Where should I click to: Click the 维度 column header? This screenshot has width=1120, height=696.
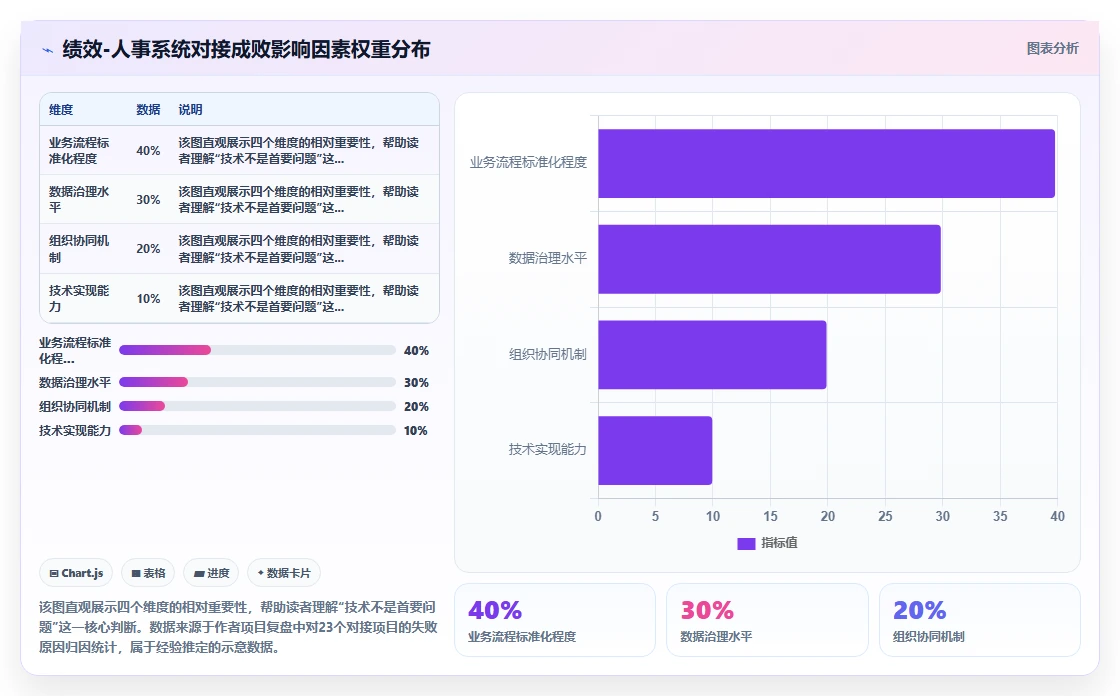pos(61,109)
